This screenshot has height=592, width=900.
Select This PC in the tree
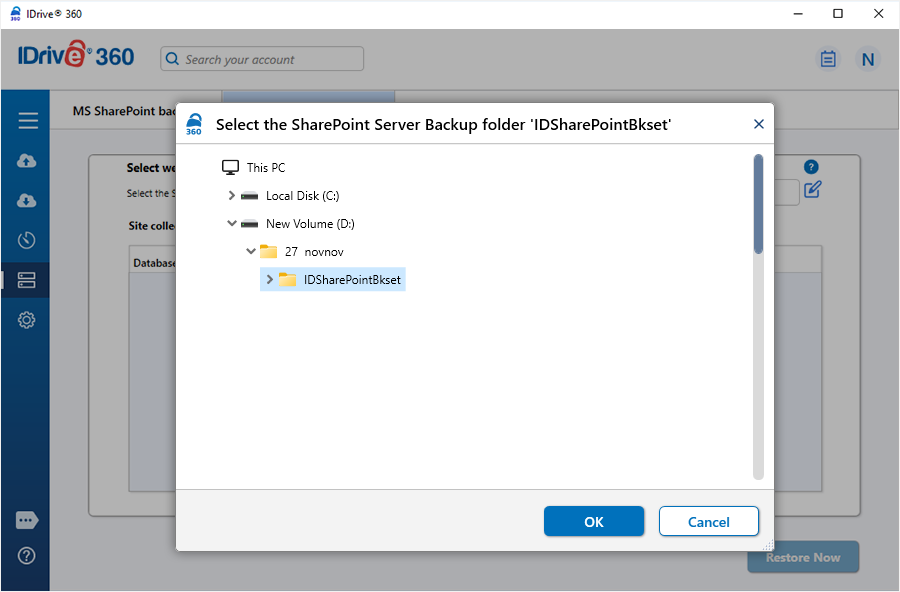click(265, 168)
